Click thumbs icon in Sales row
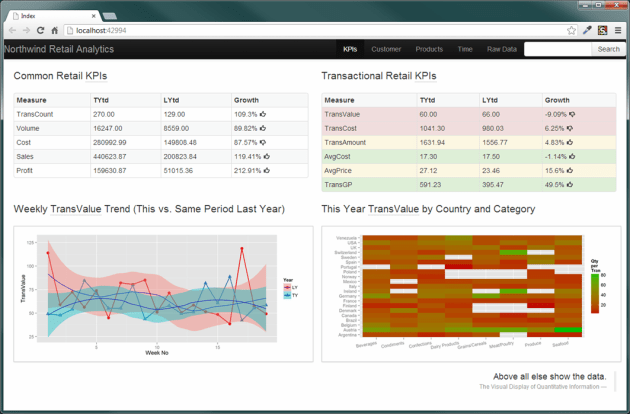The image size is (630, 414). click(267, 156)
